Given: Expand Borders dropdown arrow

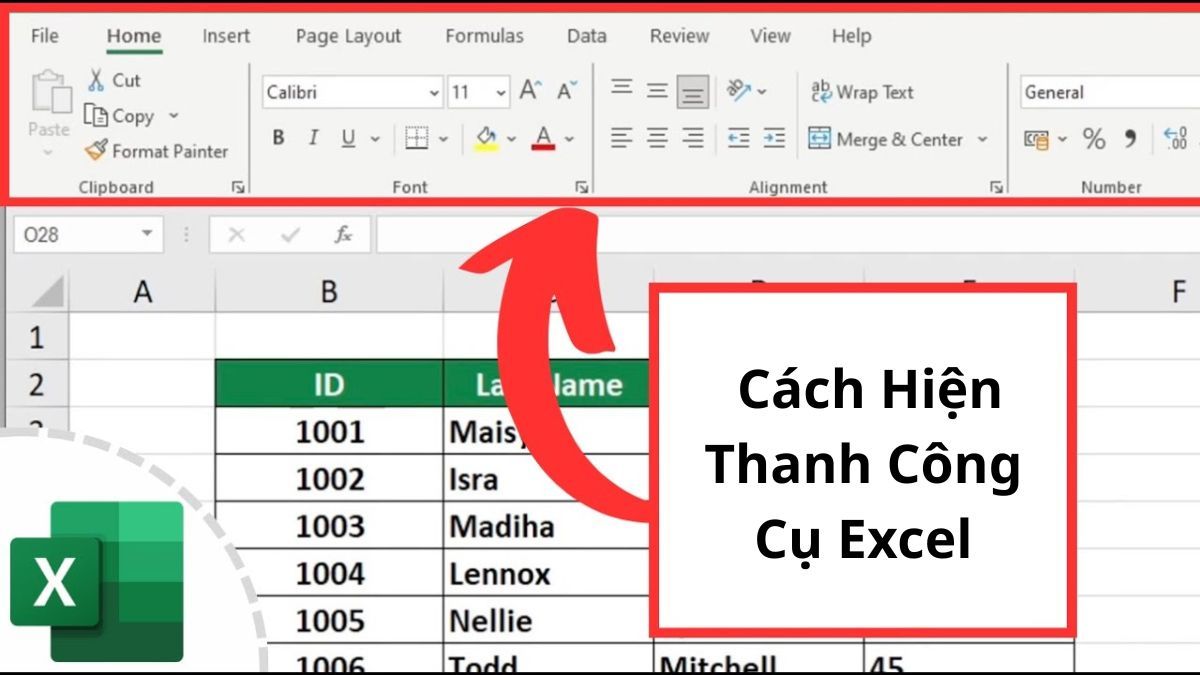Looking at the screenshot, I should click(x=443, y=139).
